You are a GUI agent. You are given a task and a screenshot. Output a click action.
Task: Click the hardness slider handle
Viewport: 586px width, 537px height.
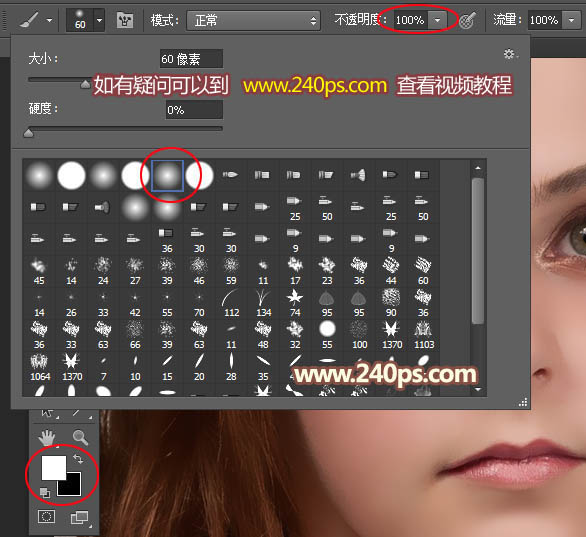[28, 133]
